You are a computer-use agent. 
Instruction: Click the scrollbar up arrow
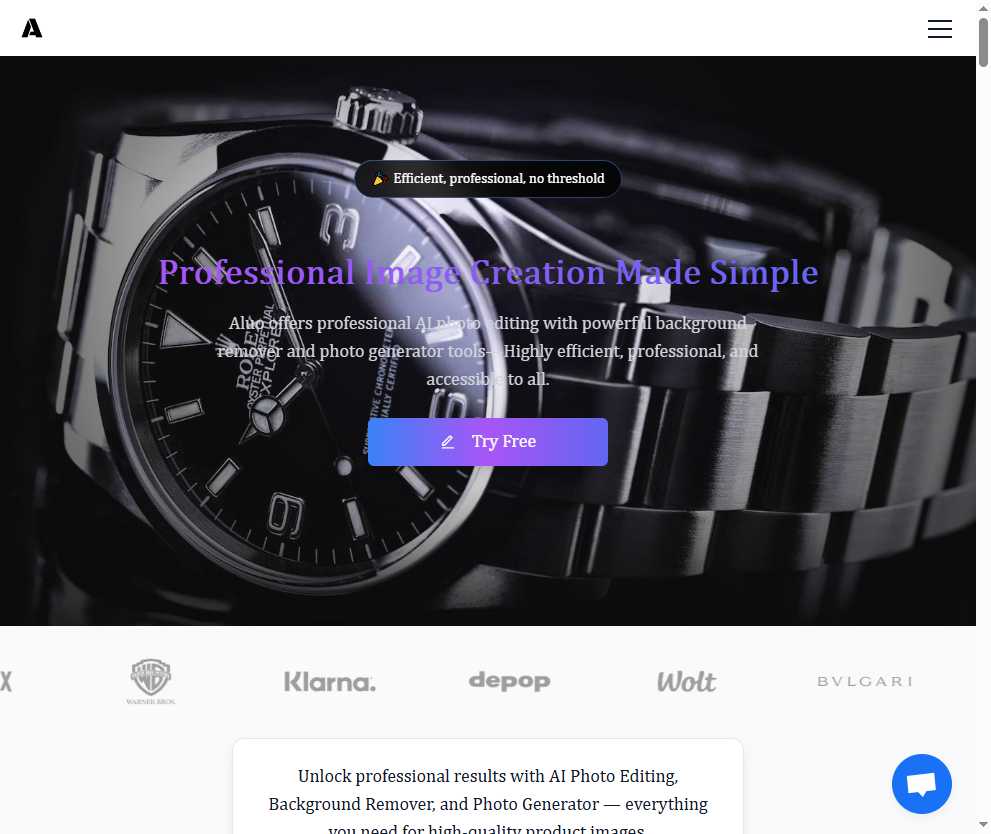click(x=983, y=8)
